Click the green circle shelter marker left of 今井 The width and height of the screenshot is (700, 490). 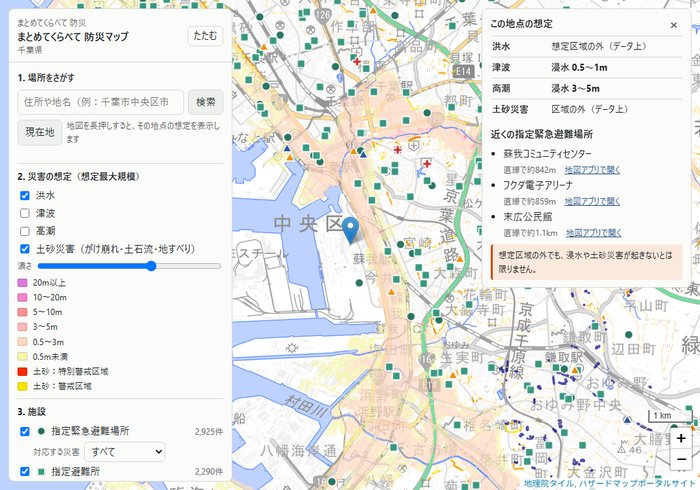pyautogui.click(x=359, y=282)
